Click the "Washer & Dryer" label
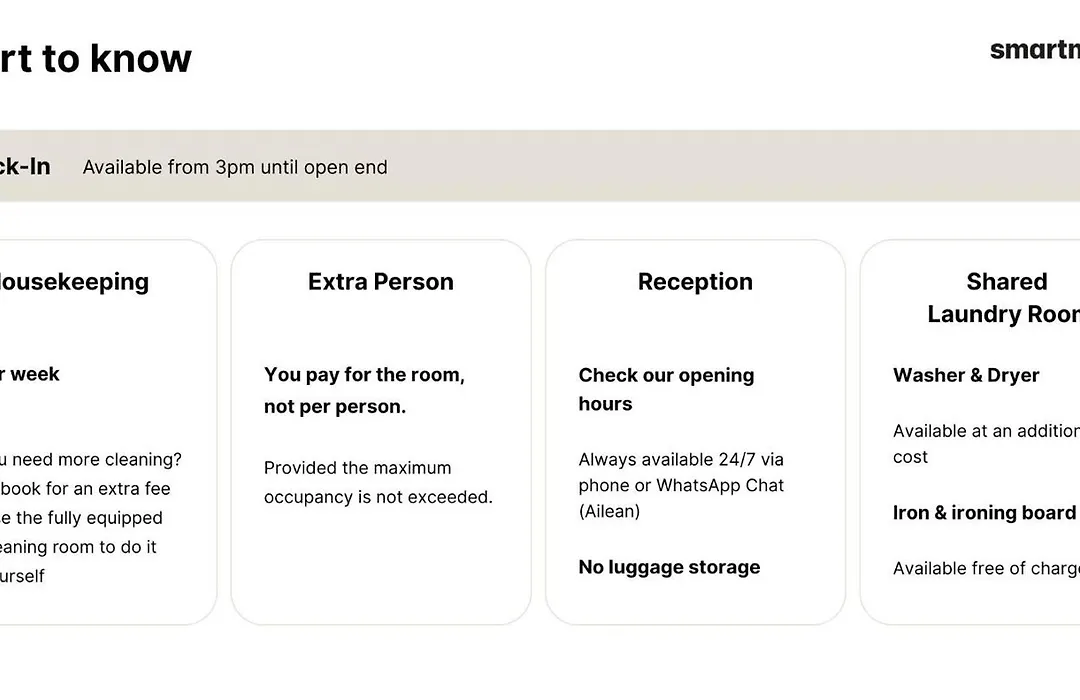This screenshot has height=700, width=1080. 966,375
